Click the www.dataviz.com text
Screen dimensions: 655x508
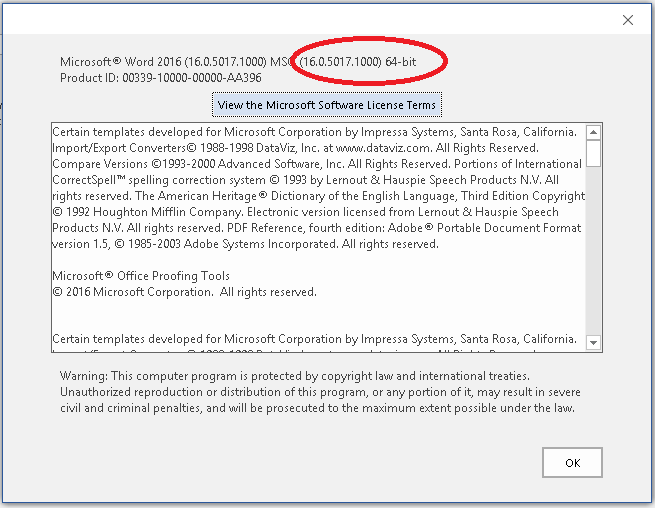[x=383, y=148]
